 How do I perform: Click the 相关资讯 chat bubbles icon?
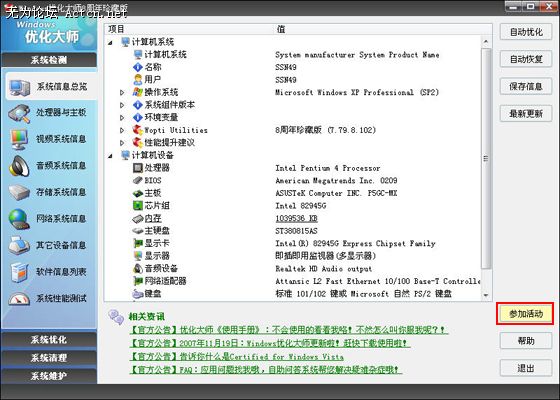[116, 317]
